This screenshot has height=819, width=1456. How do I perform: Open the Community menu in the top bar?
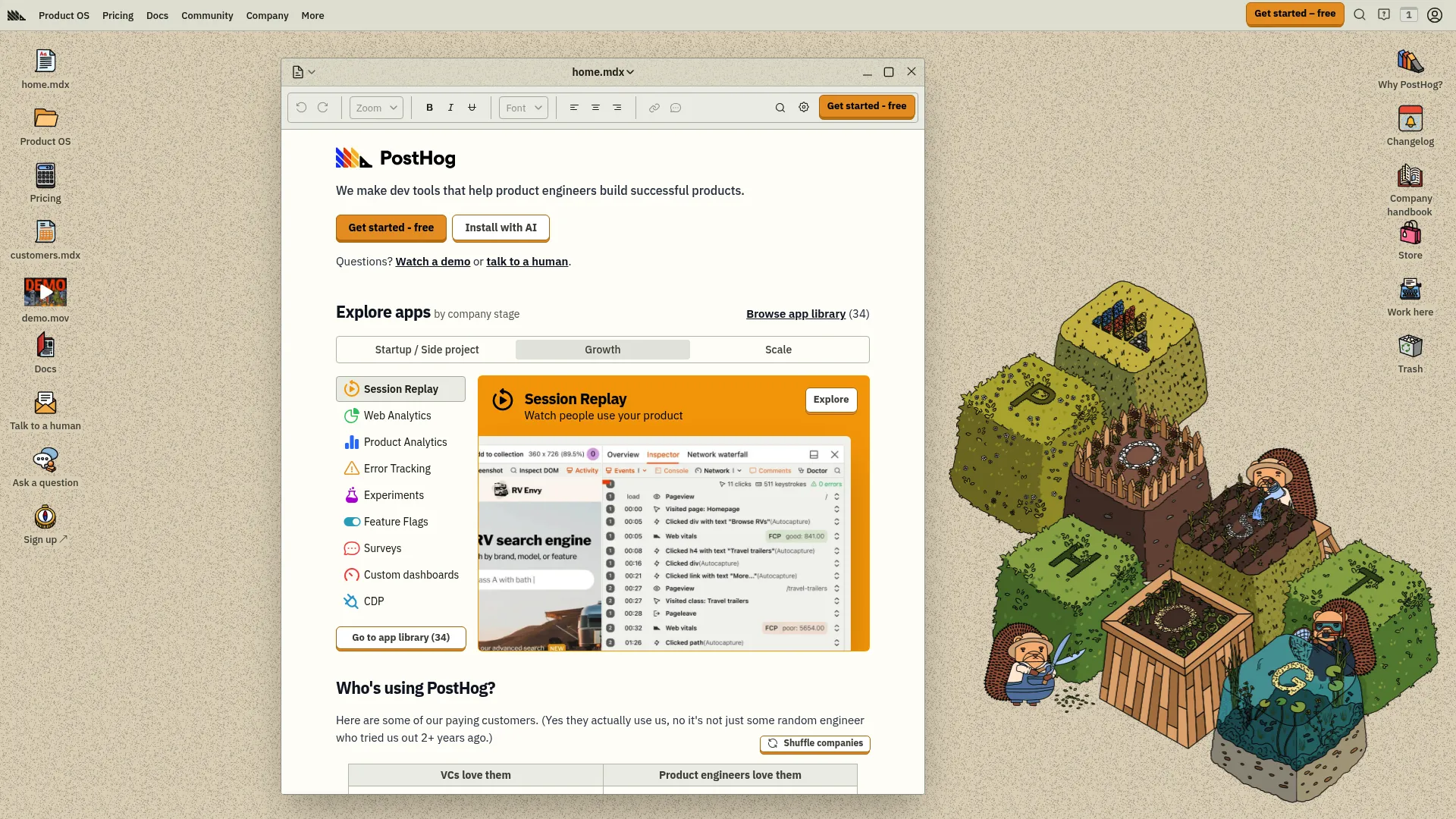coord(207,15)
